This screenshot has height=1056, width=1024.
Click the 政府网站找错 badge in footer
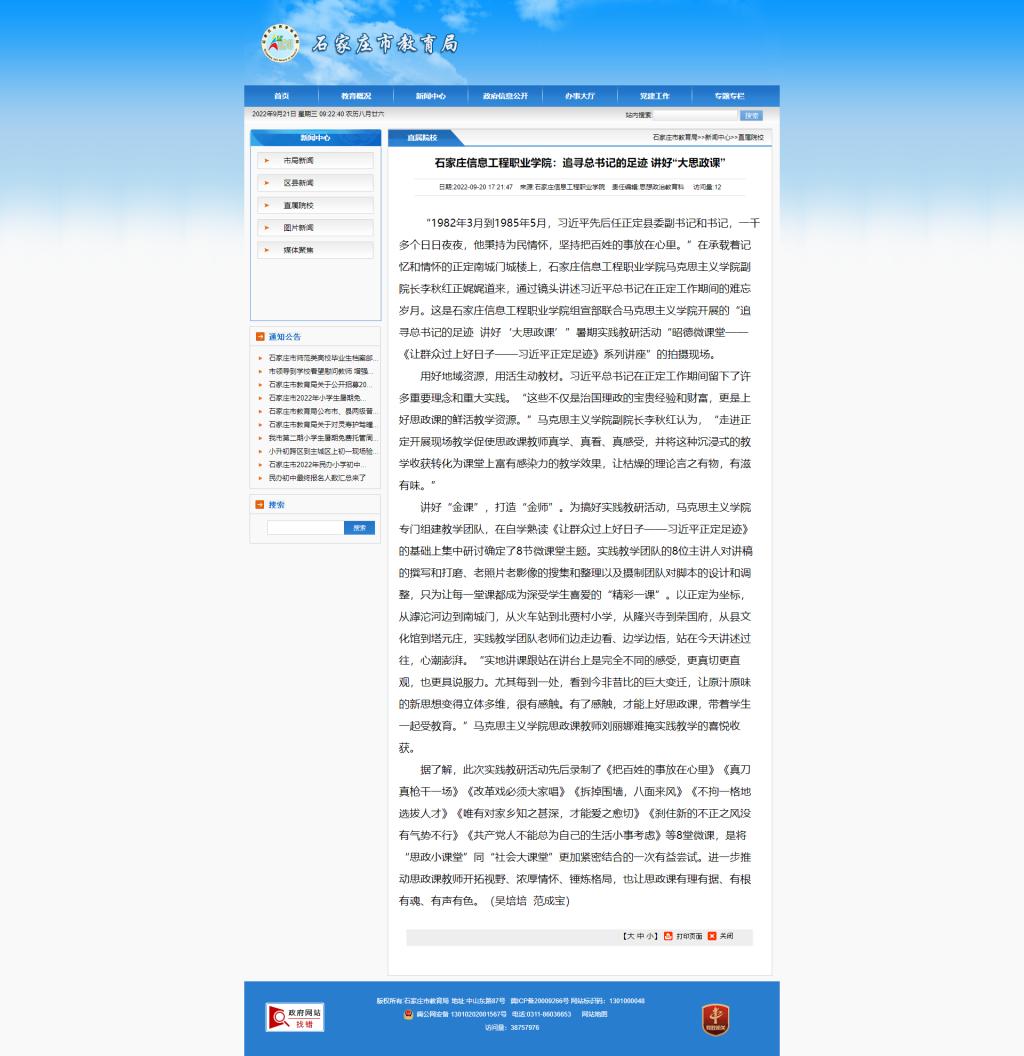click(294, 1017)
